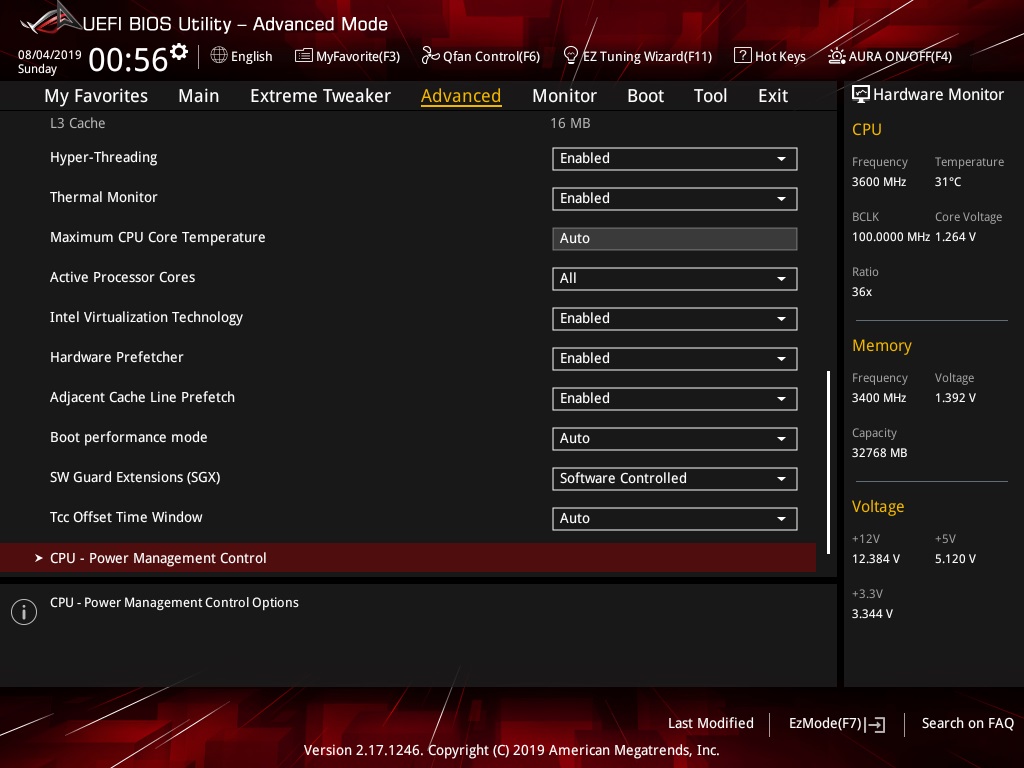Open Hyper-Threading dropdown
The width and height of the screenshot is (1024, 768).
(675, 159)
